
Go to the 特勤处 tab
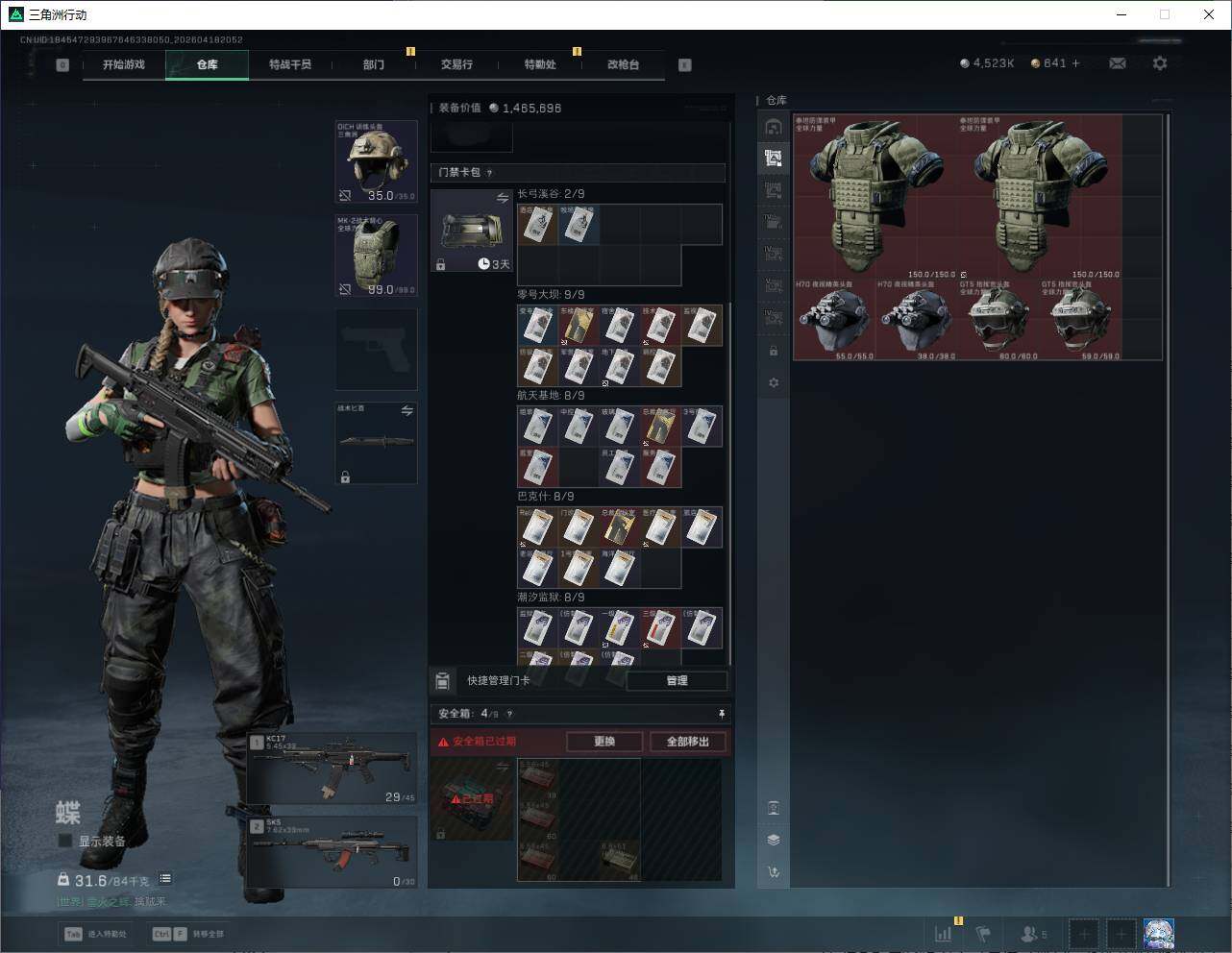tap(540, 64)
